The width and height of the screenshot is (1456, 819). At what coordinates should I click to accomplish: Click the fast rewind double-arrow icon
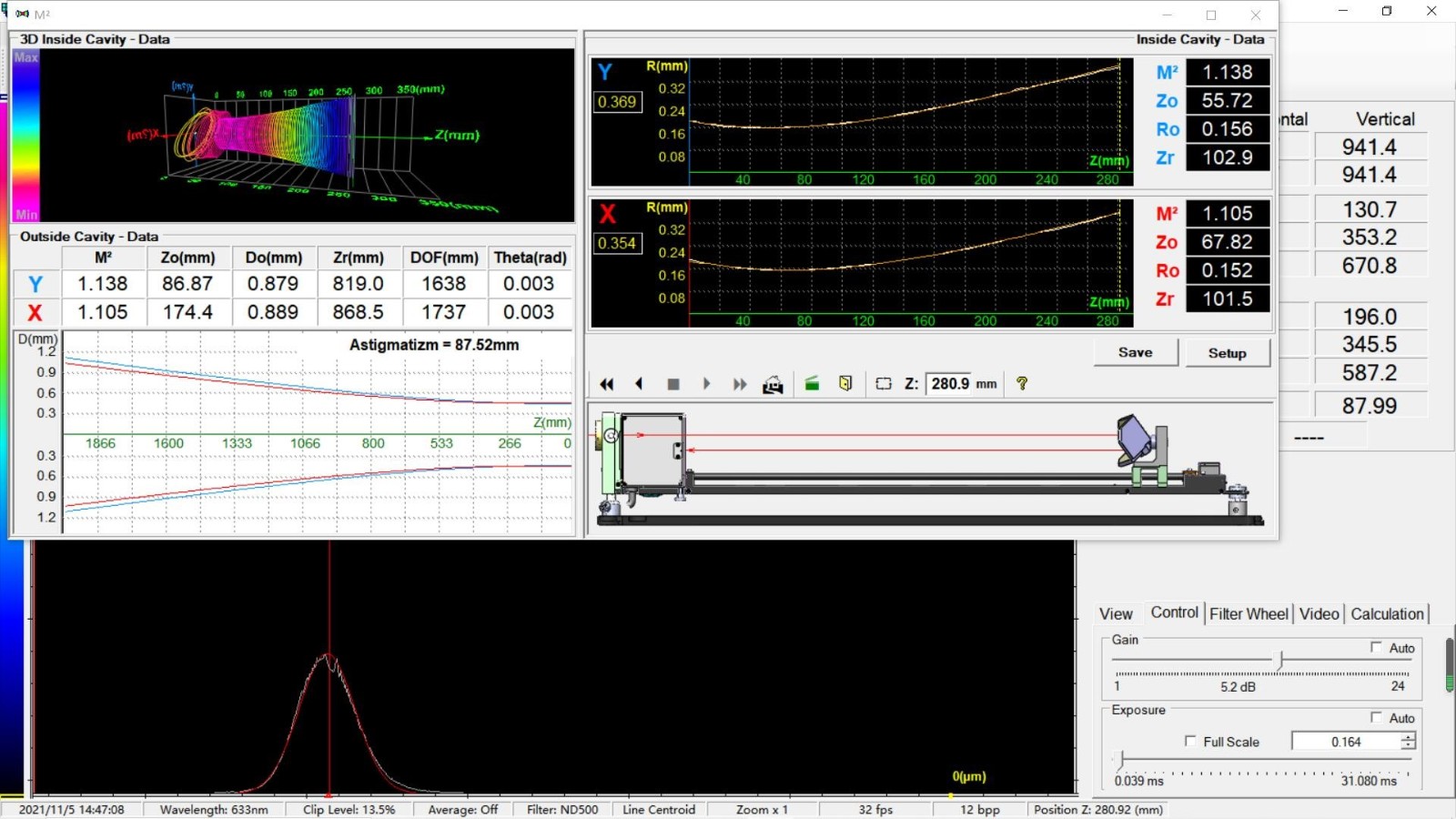point(607,384)
